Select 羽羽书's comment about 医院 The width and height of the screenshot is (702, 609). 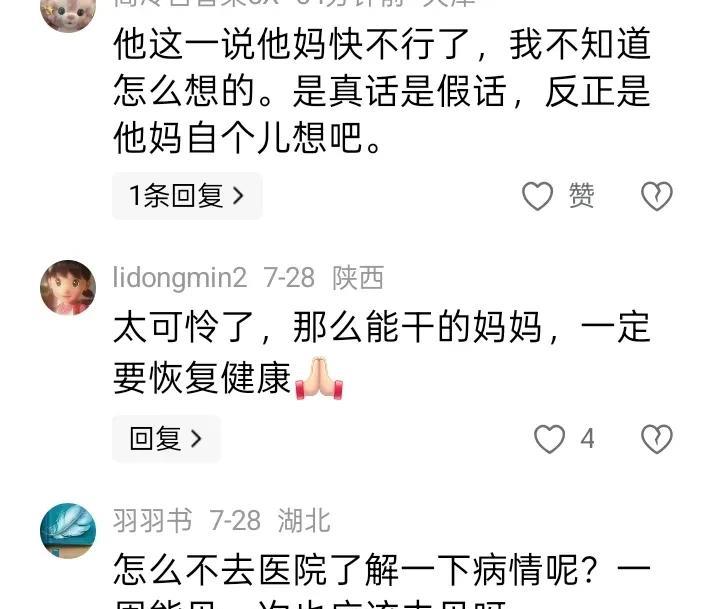click(x=382, y=581)
